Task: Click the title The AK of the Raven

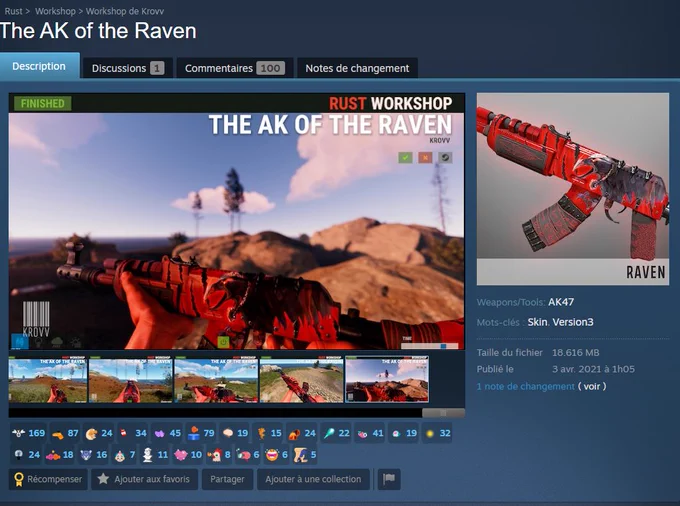Action: click(x=98, y=31)
